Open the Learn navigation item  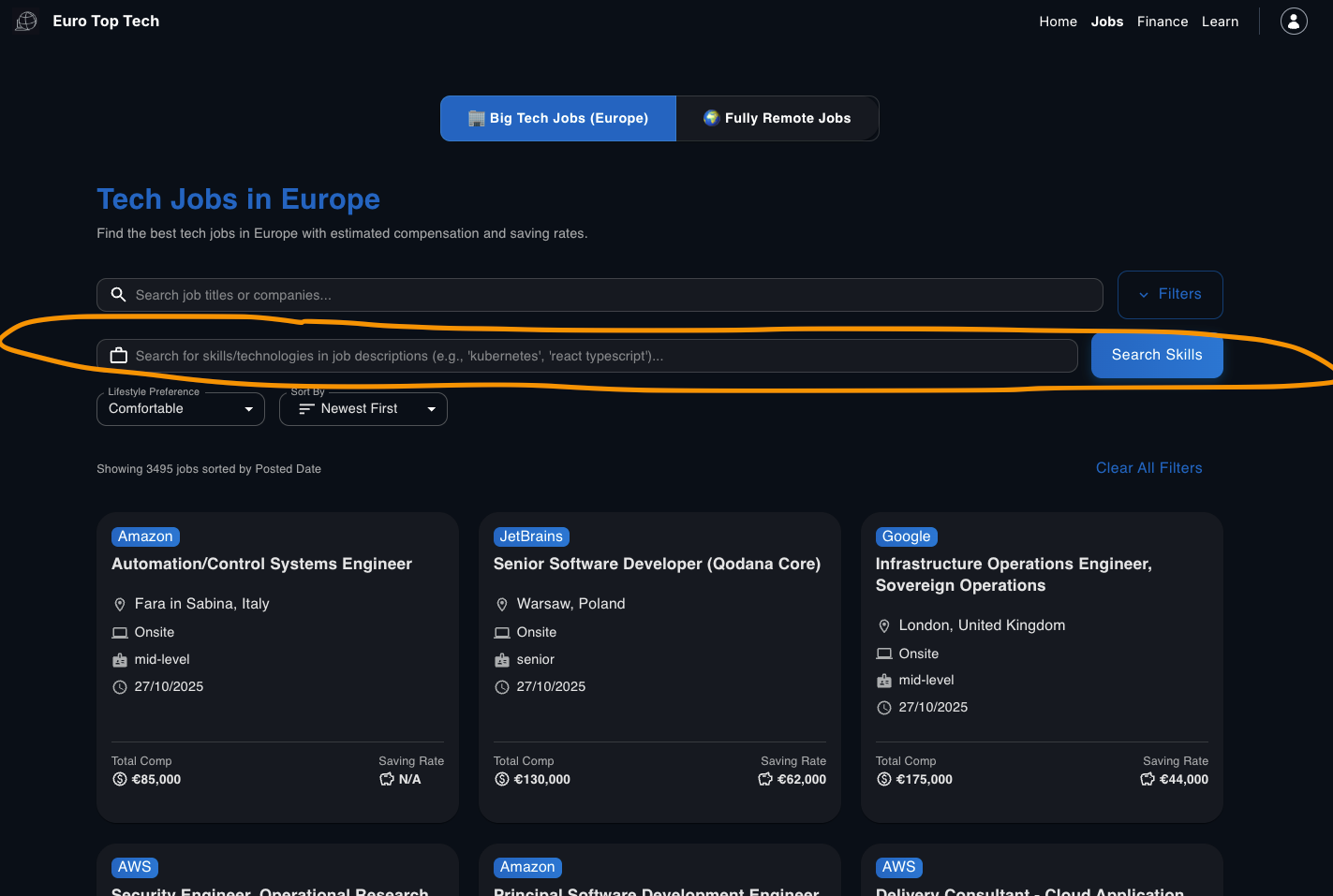coord(1220,22)
